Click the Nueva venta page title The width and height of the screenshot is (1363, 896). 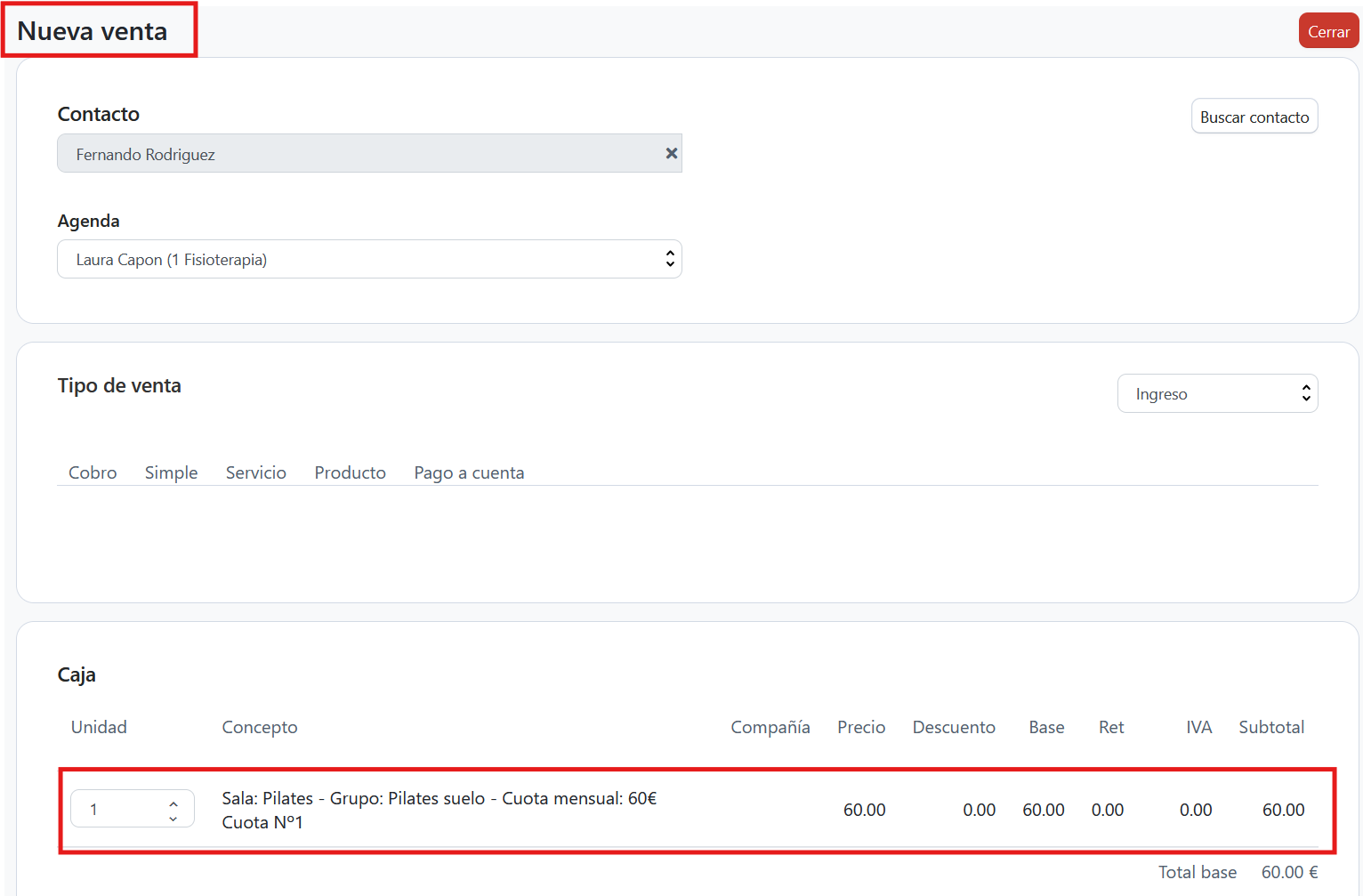93,31
